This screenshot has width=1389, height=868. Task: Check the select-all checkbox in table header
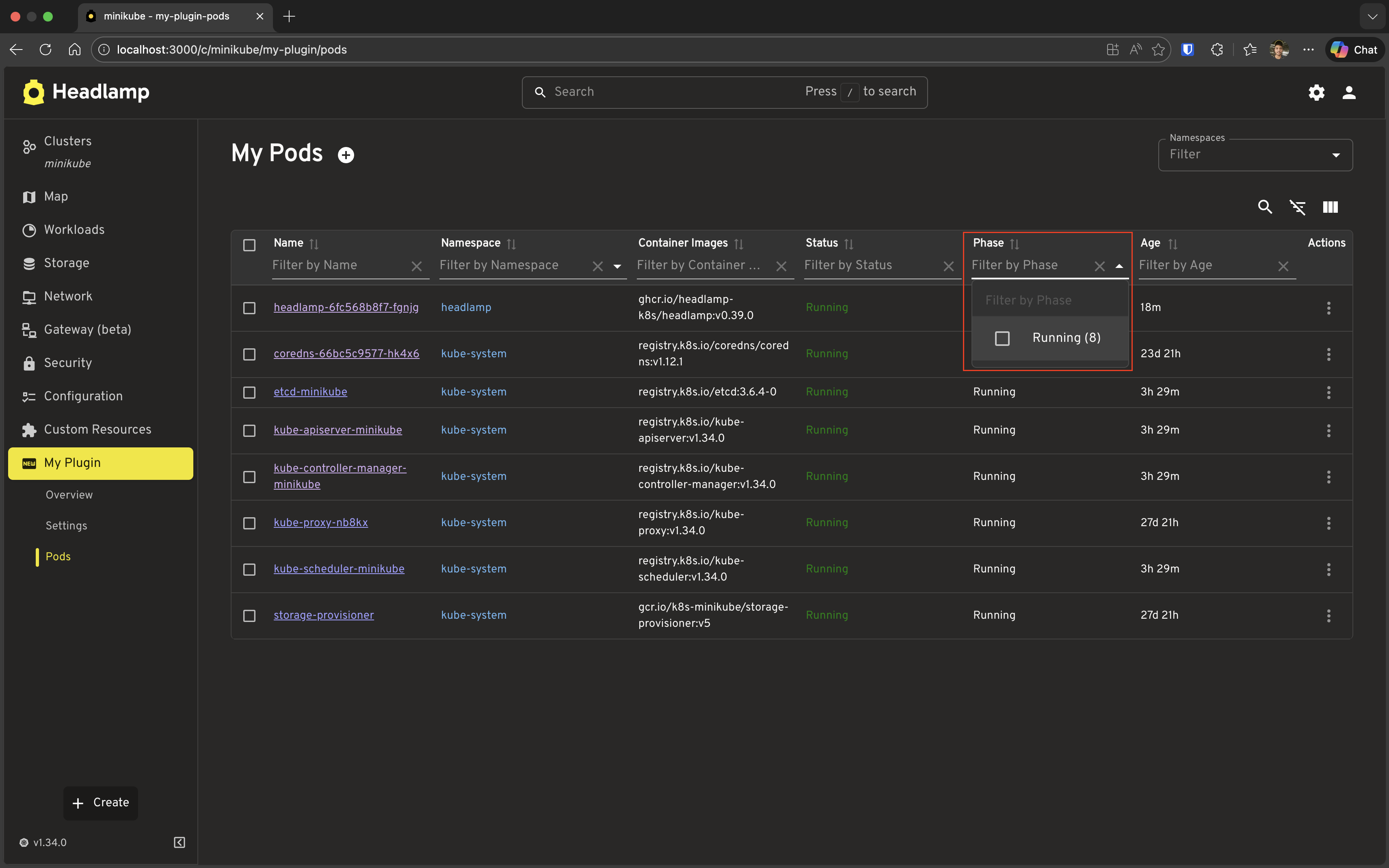point(249,244)
